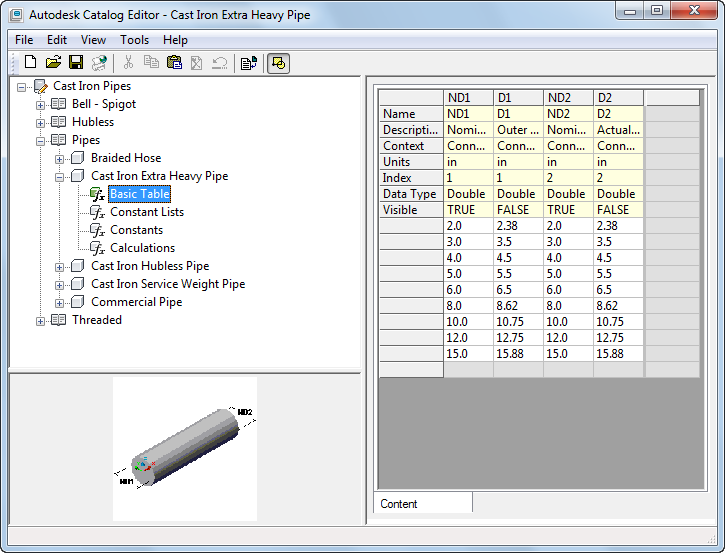
Task: Click the Save floppy disk icon
Action: (x=76, y=62)
